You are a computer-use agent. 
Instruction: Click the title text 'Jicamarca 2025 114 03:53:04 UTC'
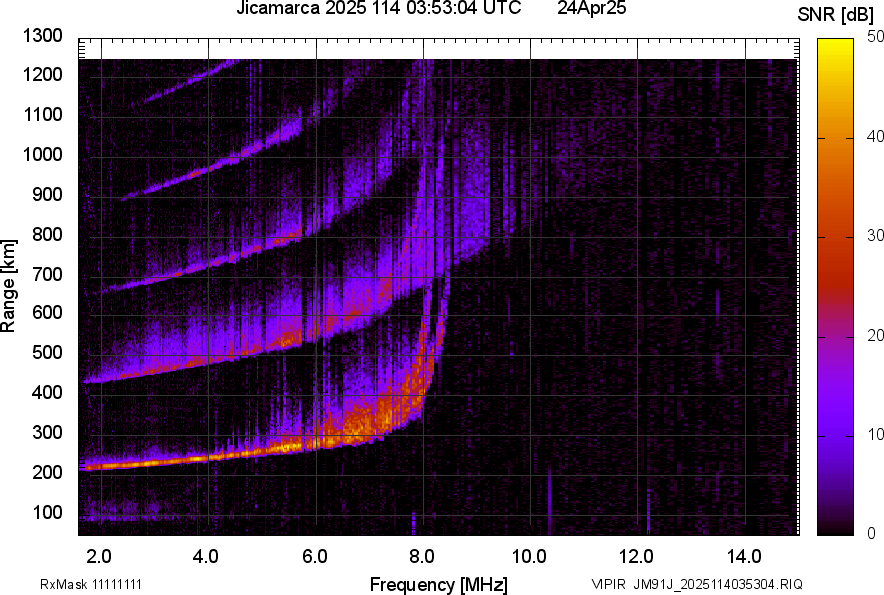click(378, 8)
